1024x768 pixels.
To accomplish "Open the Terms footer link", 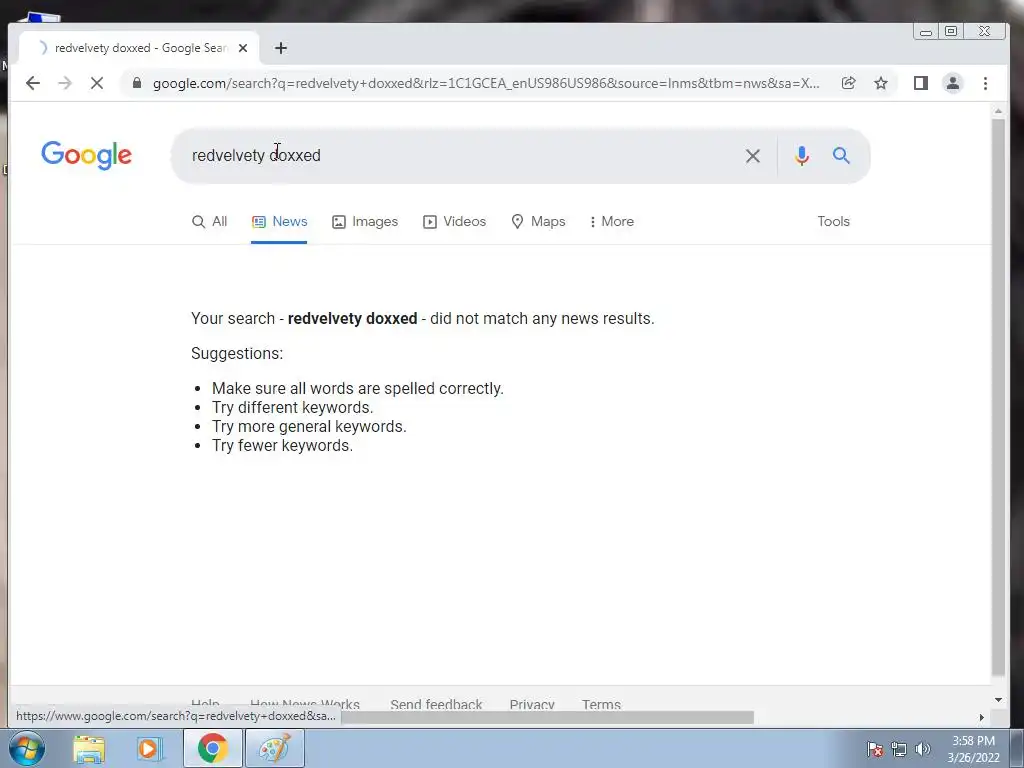I will (x=601, y=704).
